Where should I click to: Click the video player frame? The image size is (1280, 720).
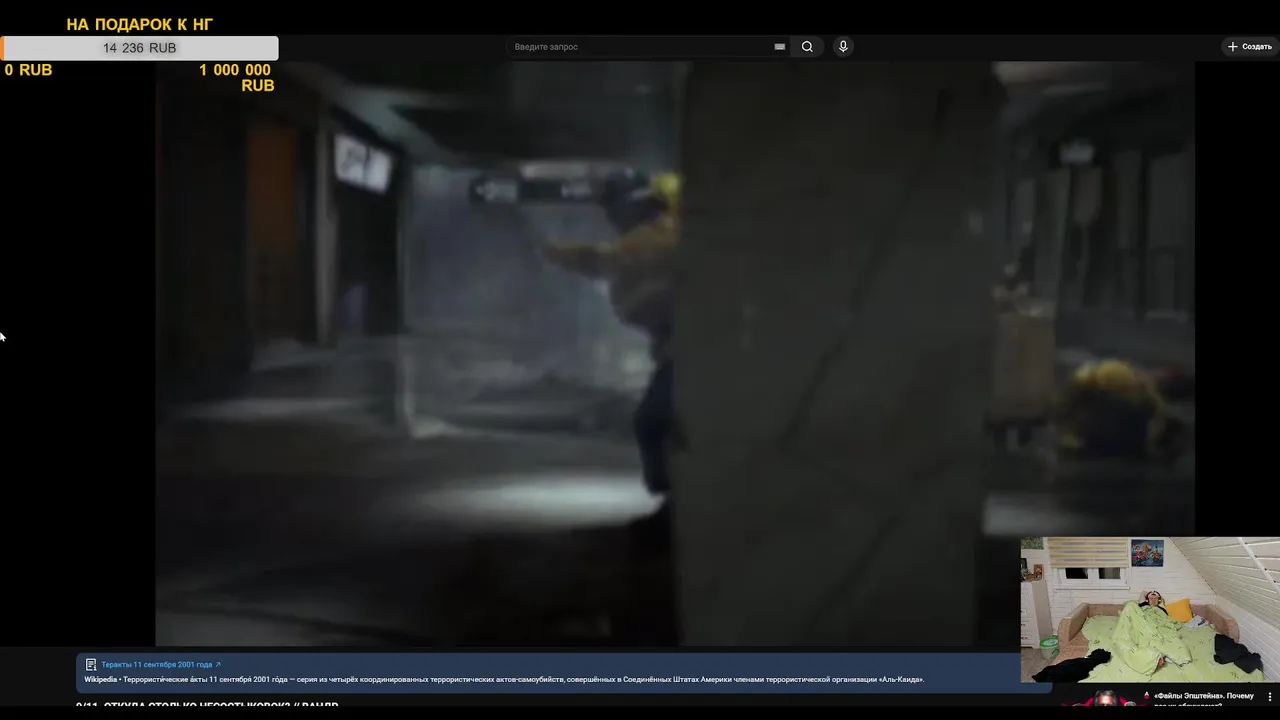tap(675, 353)
